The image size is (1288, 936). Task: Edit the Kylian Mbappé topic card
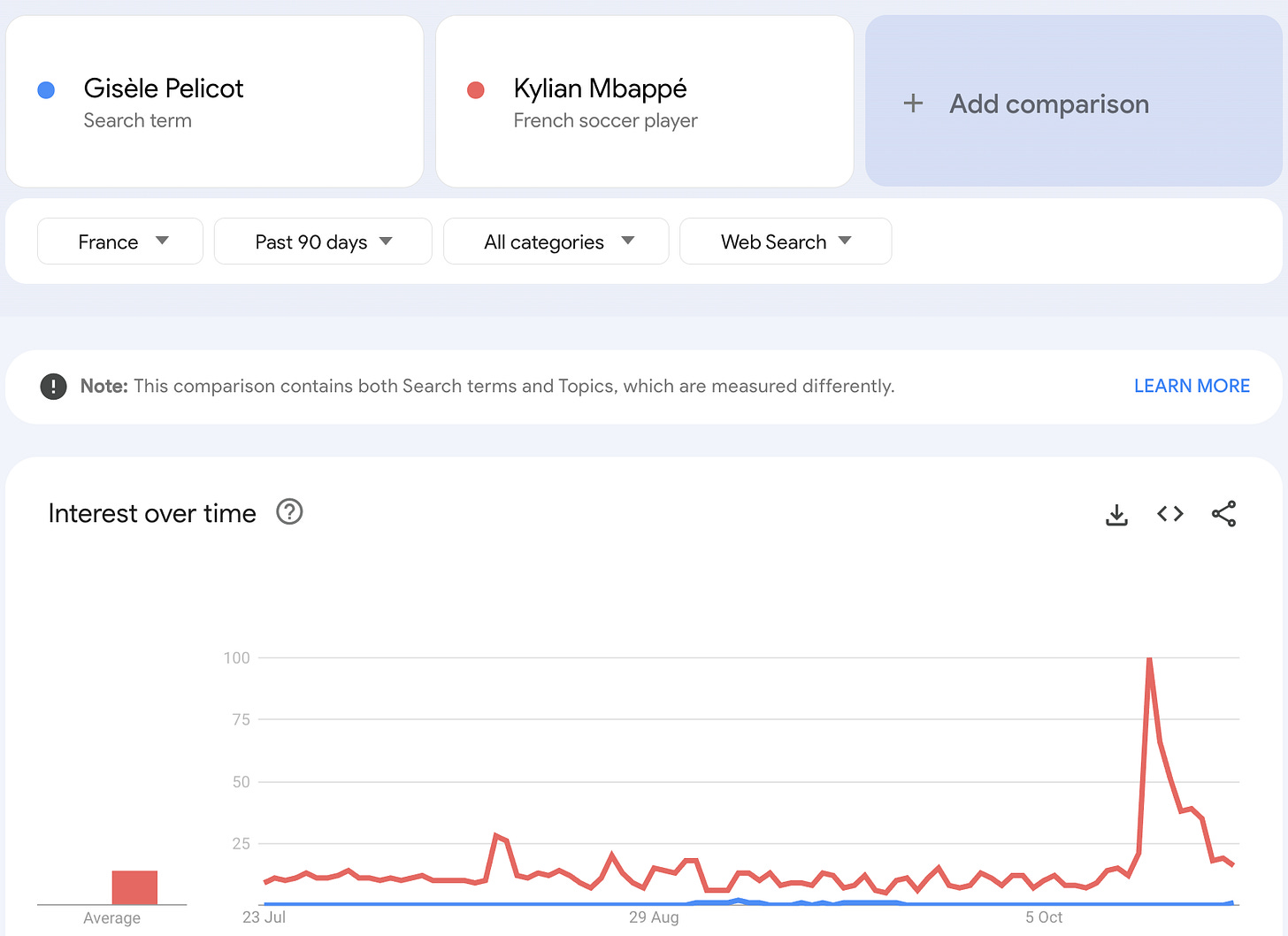tap(645, 101)
